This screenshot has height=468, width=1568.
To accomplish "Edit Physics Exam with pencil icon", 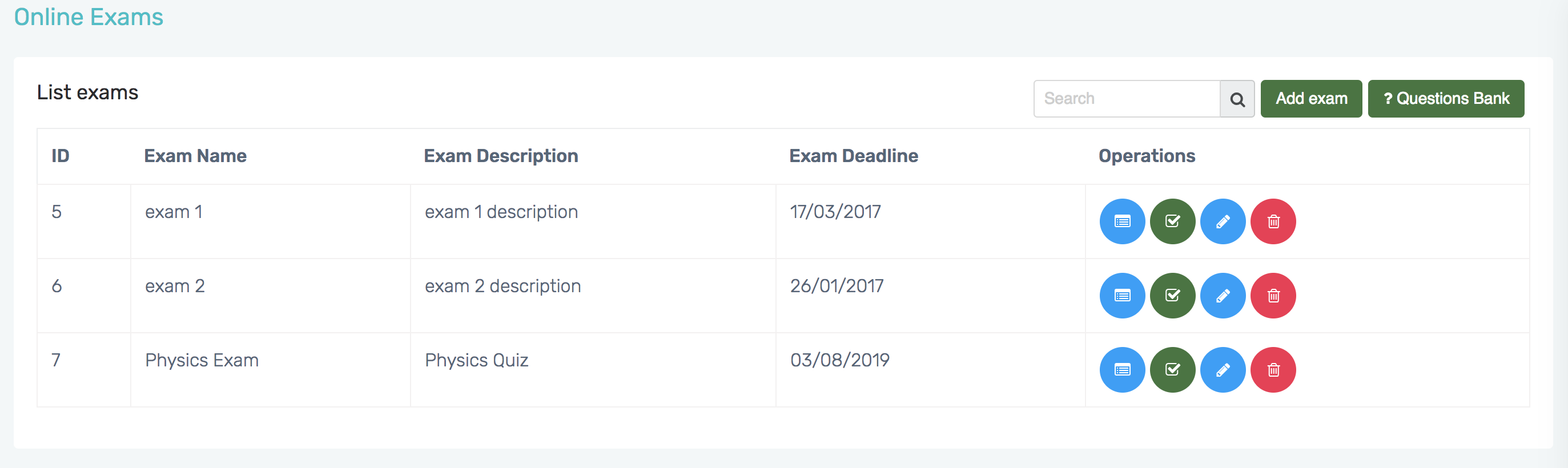I will (x=1223, y=370).
